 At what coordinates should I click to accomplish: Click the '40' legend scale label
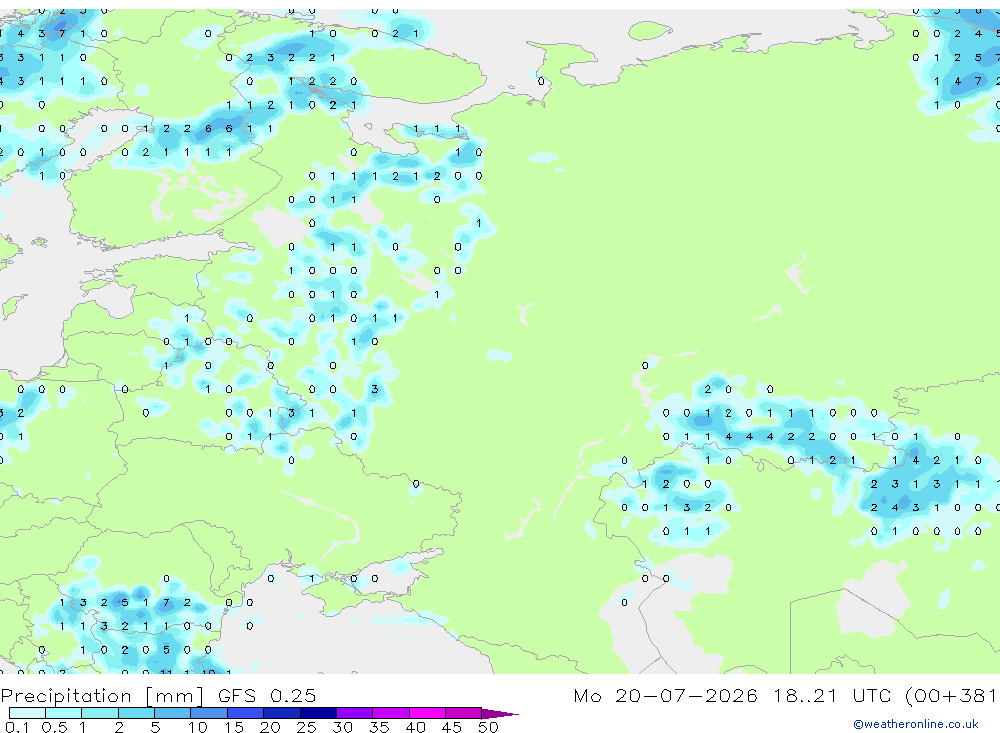point(415,727)
